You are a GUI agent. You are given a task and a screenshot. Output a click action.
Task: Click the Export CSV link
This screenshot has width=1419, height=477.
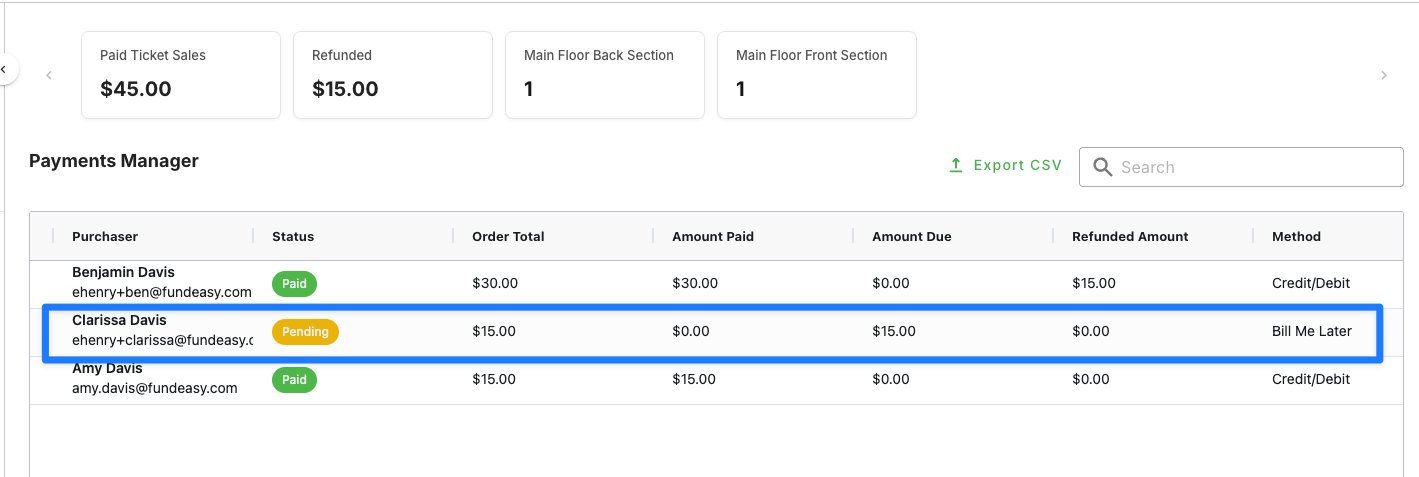pyautogui.click(x=1005, y=165)
